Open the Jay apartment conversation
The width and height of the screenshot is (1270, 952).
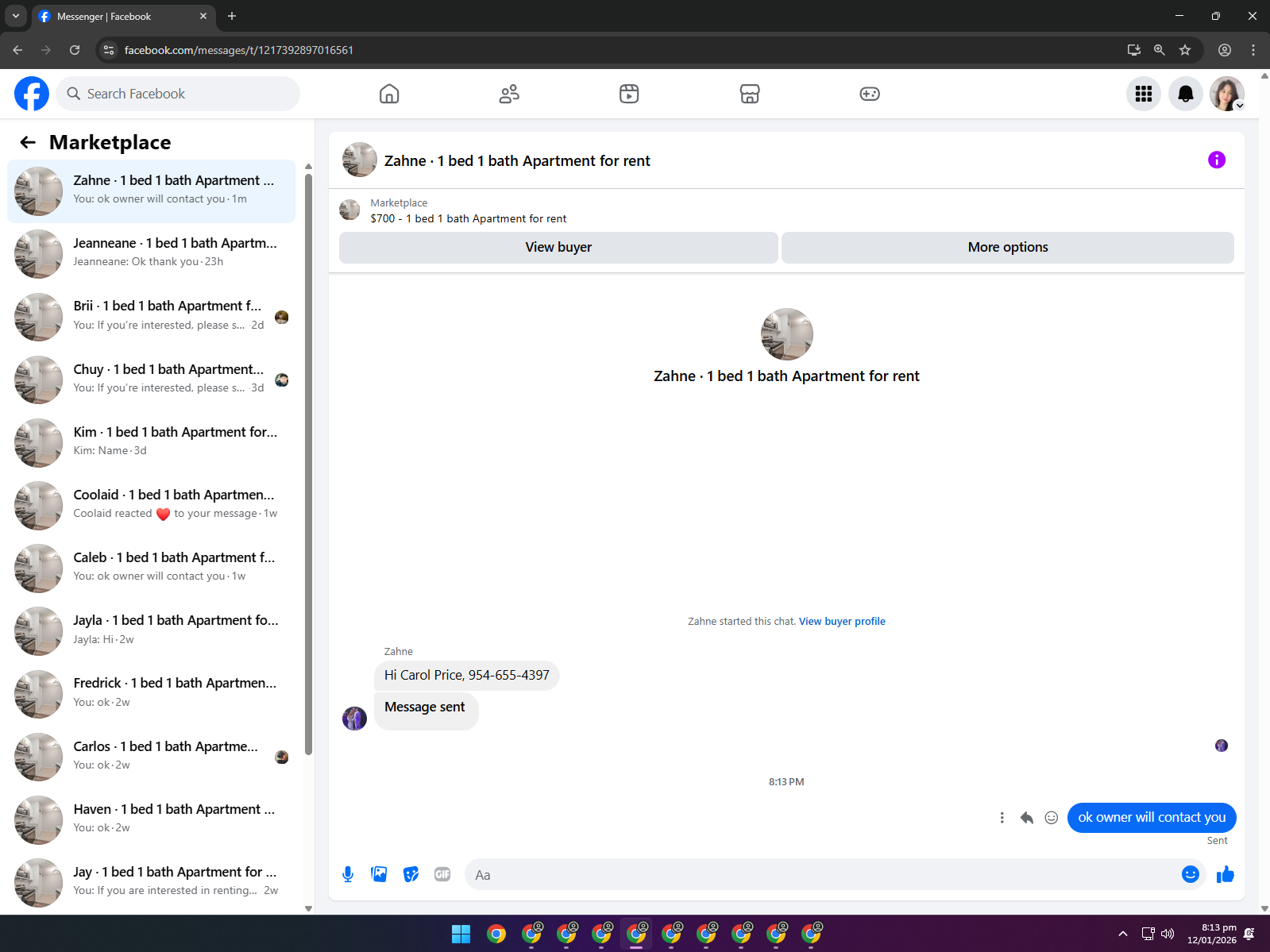151,882
